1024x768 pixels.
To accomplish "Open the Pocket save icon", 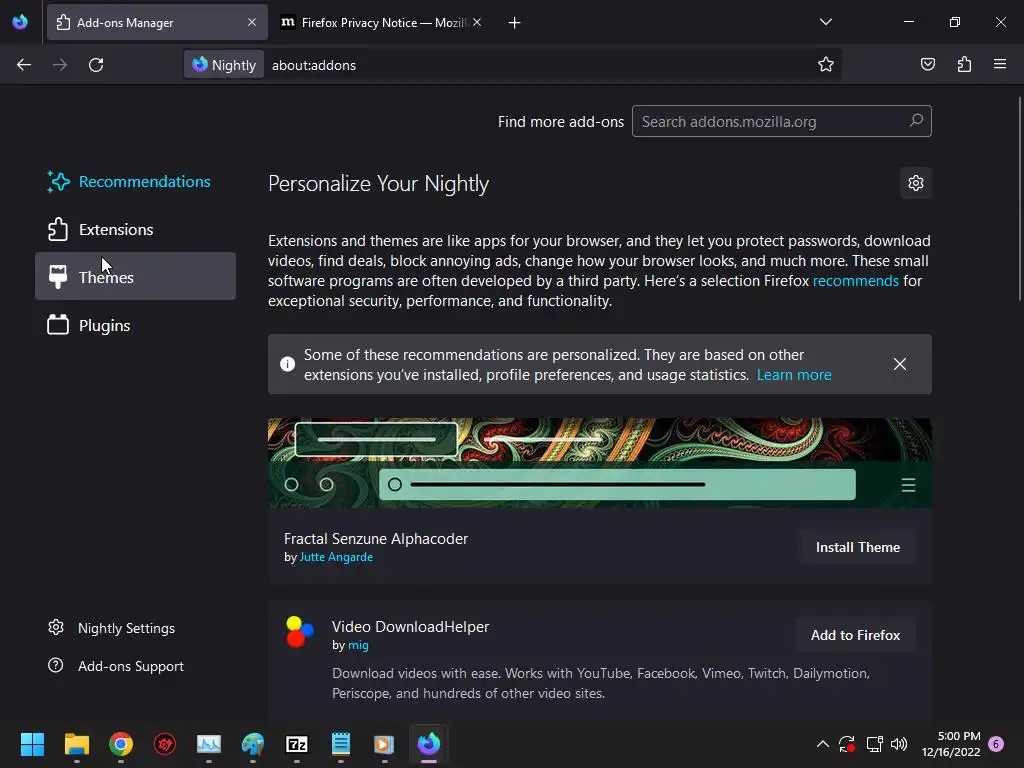I will click(927, 64).
